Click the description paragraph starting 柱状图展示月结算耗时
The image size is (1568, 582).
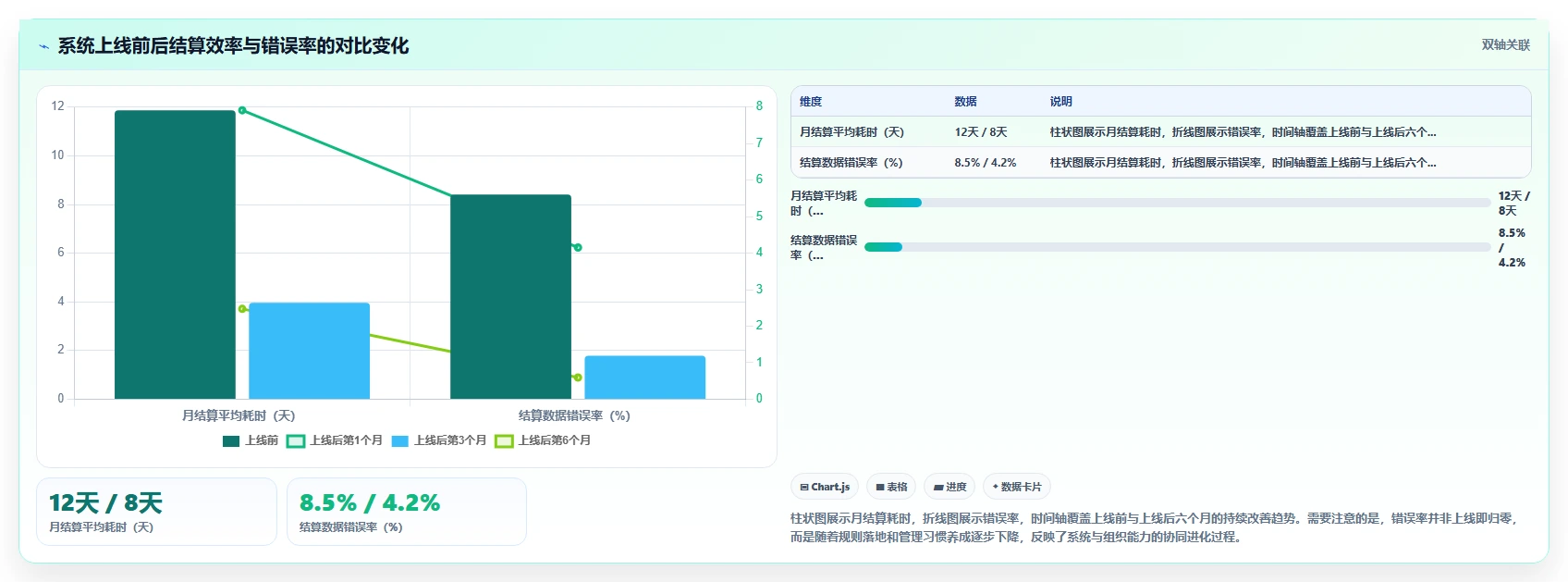[x=1156, y=527]
